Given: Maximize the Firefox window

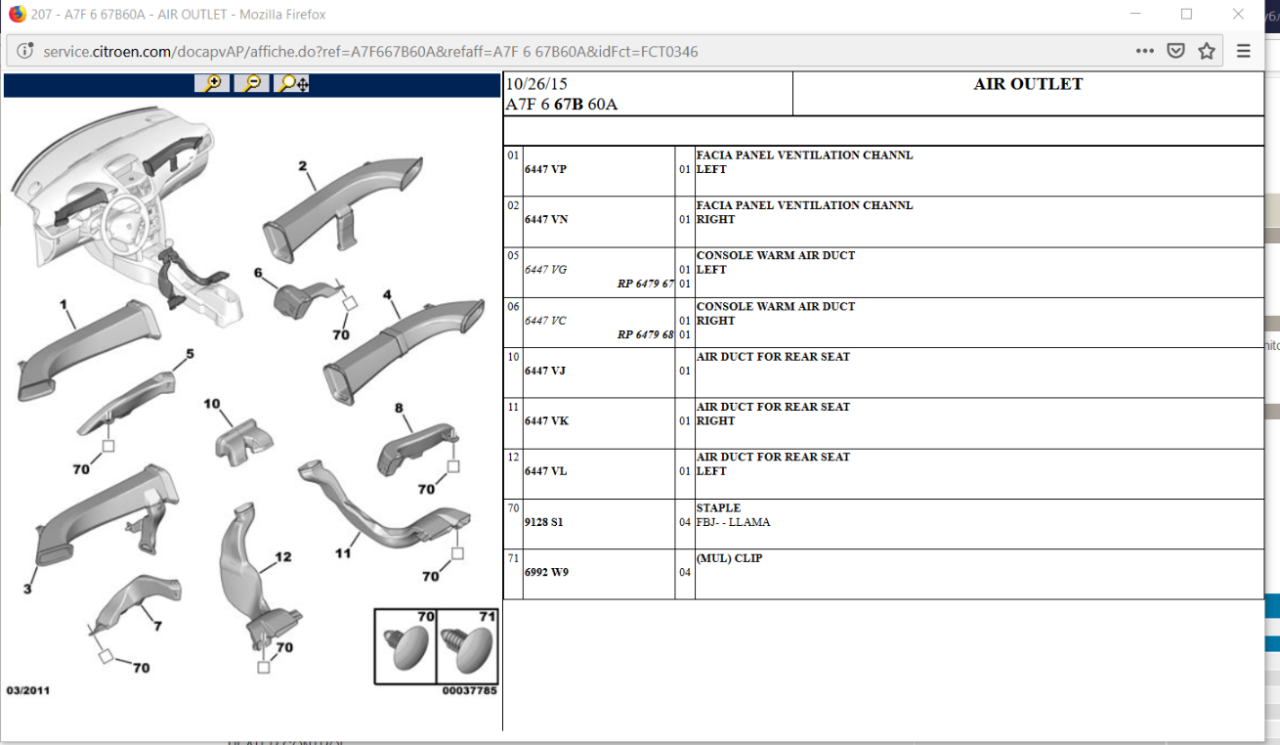Looking at the screenshot, I should (x=1186, y=14).
